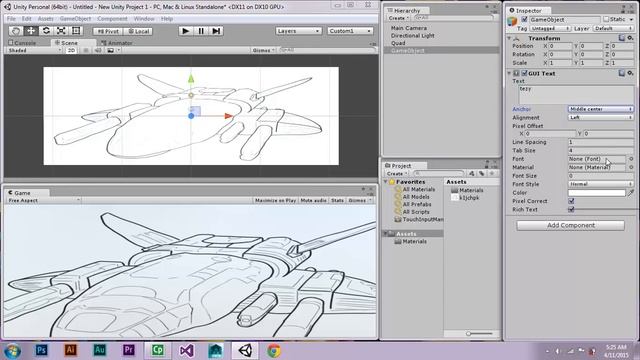
Task: Select All Materials favorite
Action: pyautogui.click(x=418, y=189)
